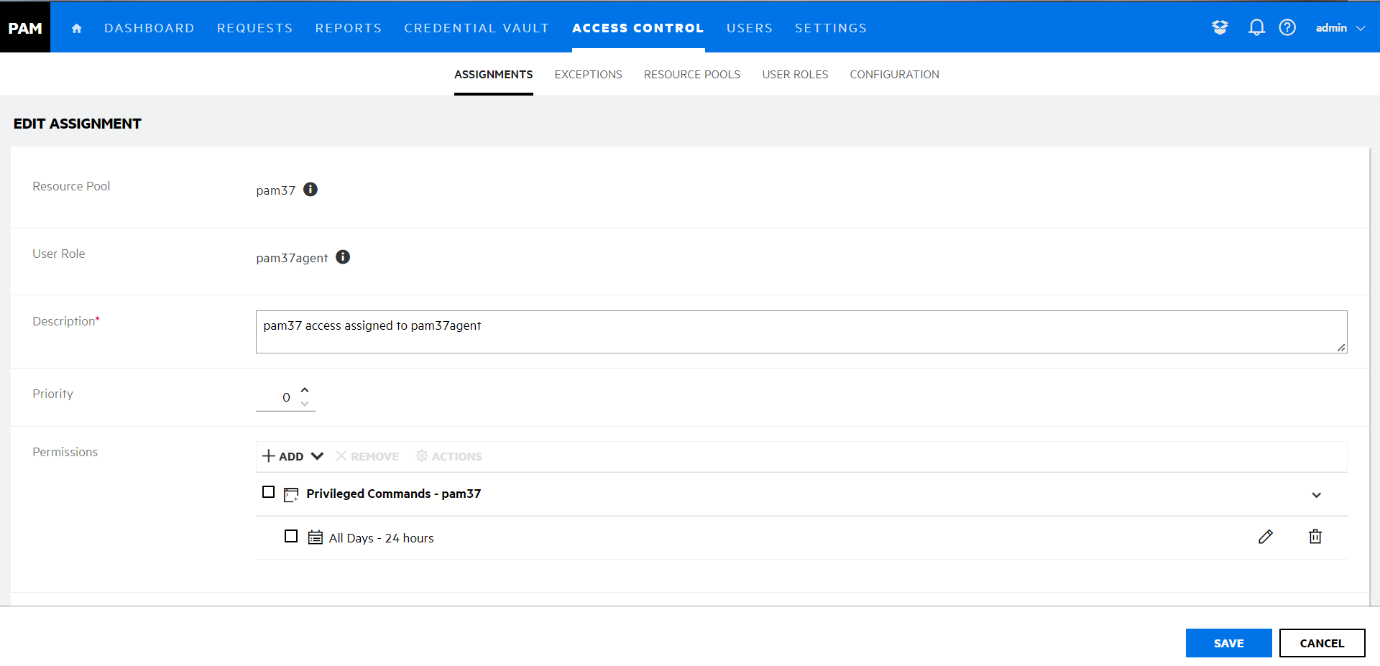Click into the Description text field
Screen dimensions: 1380x666
pyautogui.click(x=800, y=331)
